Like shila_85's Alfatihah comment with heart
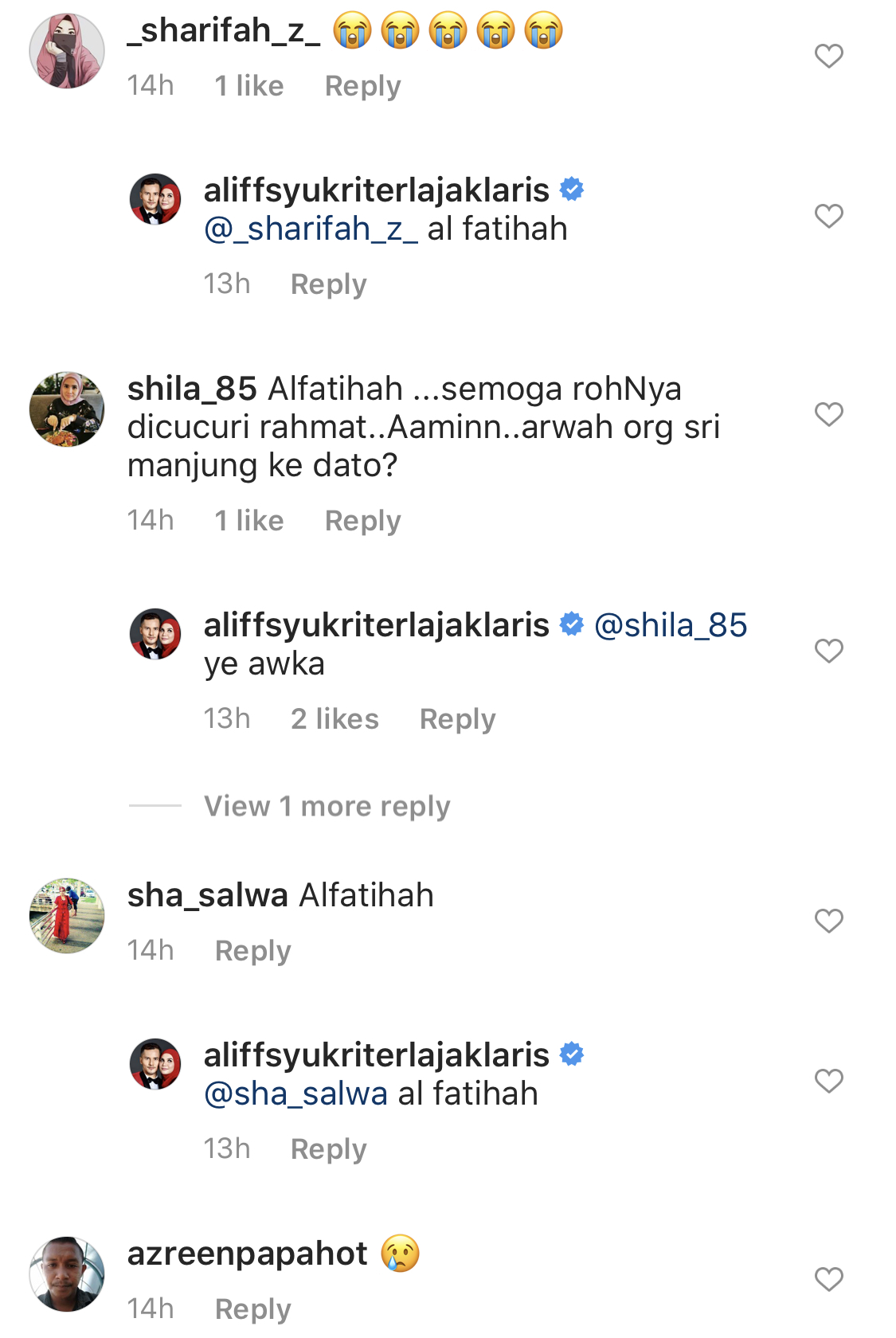Image resolution: width=896 pixels, height=1338 pixels. [x=828, y=414]
